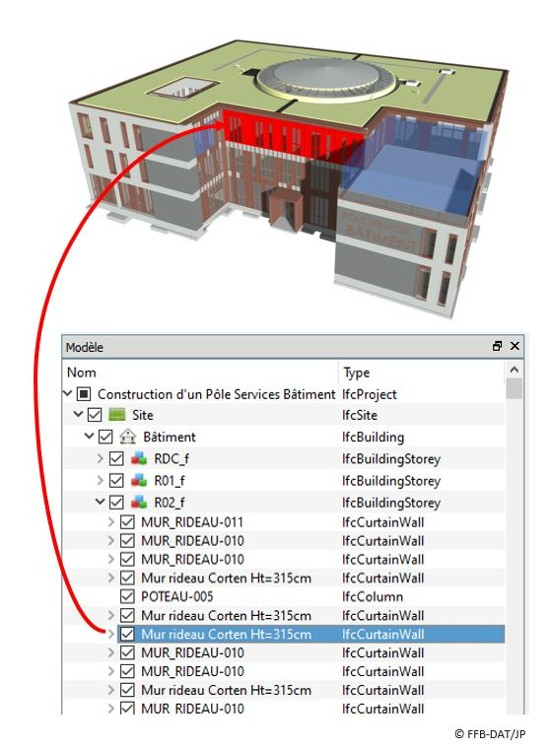
Task: Click the house icon next to Bâtiment
Action: 128,437
